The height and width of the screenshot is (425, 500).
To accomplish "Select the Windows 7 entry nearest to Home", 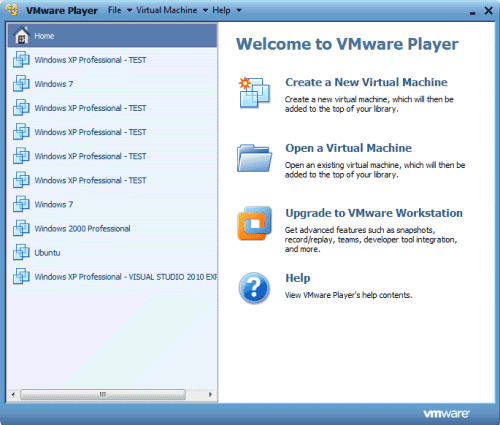I will pos(112,84).
